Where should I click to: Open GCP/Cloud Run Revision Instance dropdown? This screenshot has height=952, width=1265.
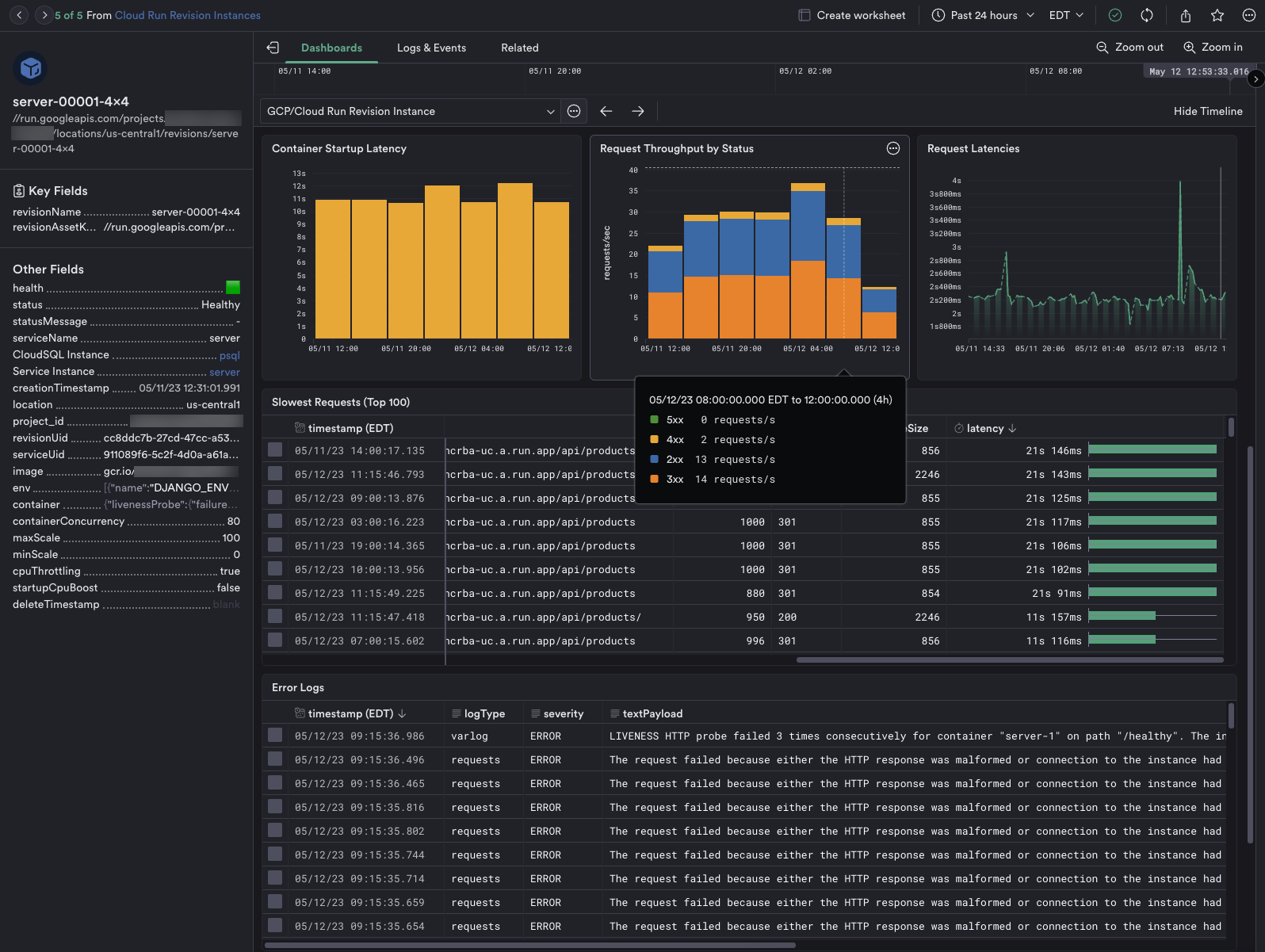pos(411,111)
